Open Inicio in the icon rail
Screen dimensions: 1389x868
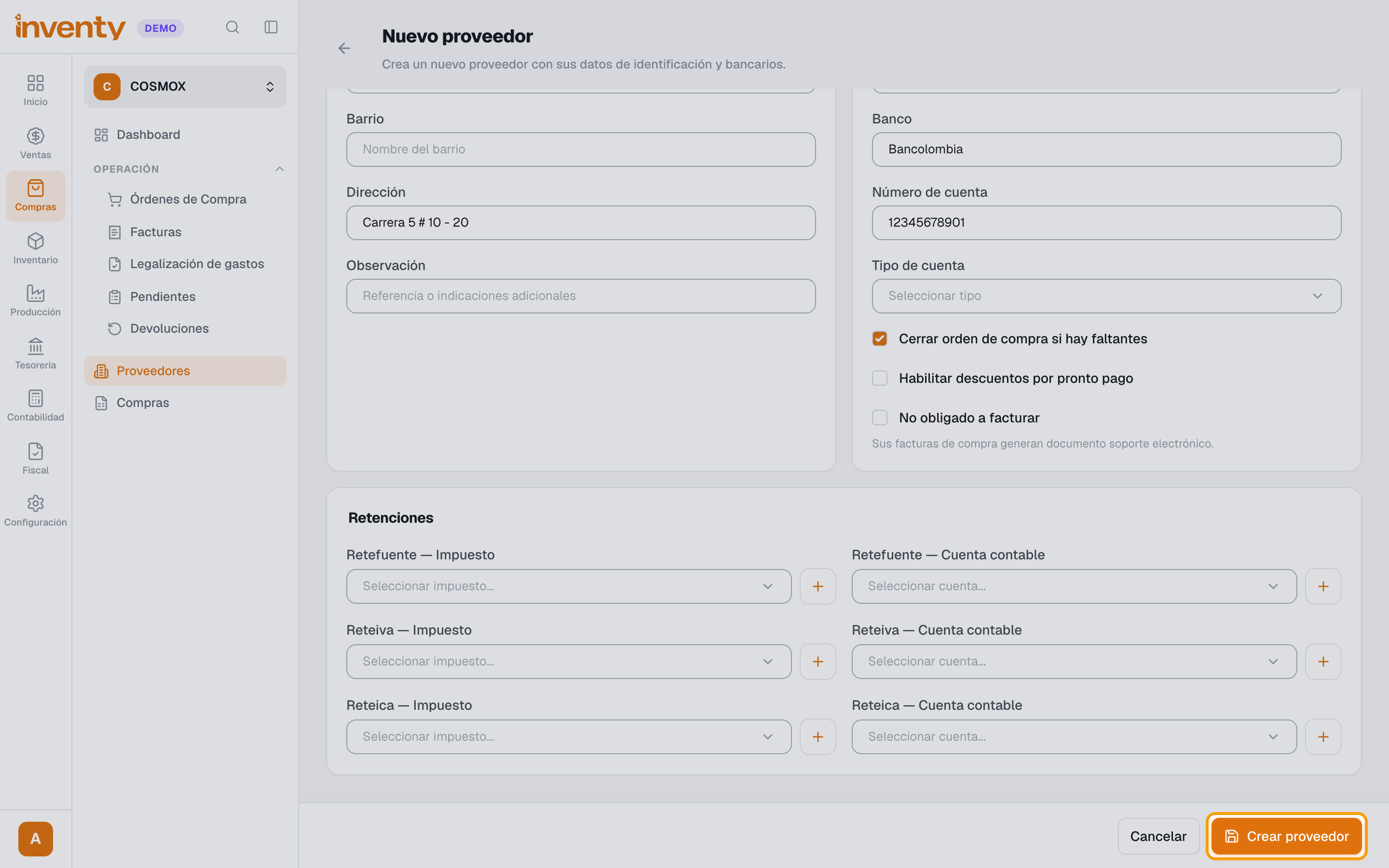pyautogui.click(x=36, y=91)
